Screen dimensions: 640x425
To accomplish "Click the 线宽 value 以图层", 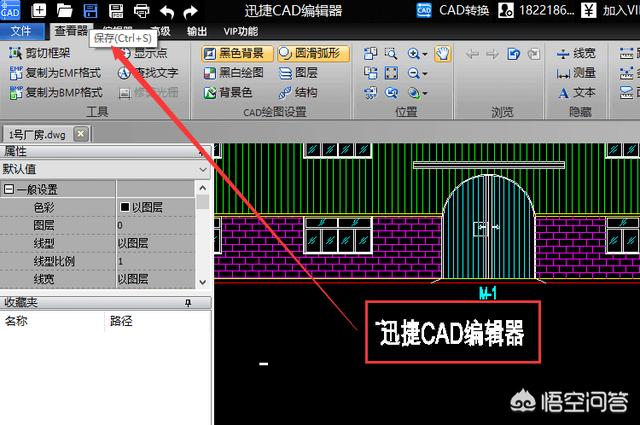I will [x=156, y=279].
